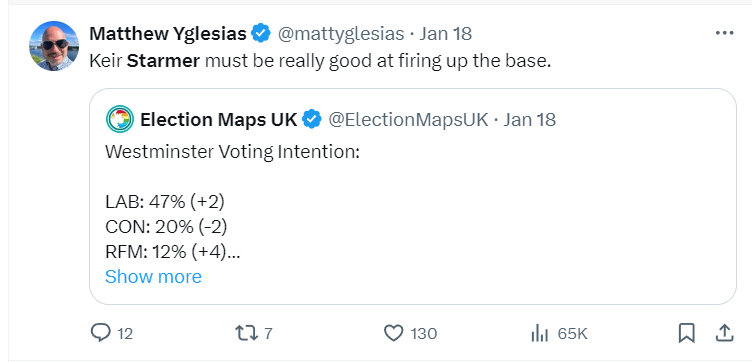Click Election Maps UK verified badge
Viewport: 752px width, 362px height.
[312, 119]
